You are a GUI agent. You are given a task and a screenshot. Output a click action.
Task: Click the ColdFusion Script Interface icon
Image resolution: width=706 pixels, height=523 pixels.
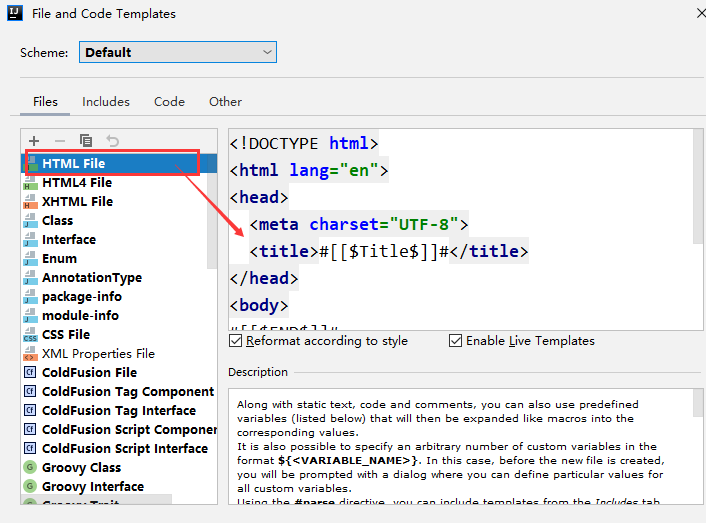point(30,448)
